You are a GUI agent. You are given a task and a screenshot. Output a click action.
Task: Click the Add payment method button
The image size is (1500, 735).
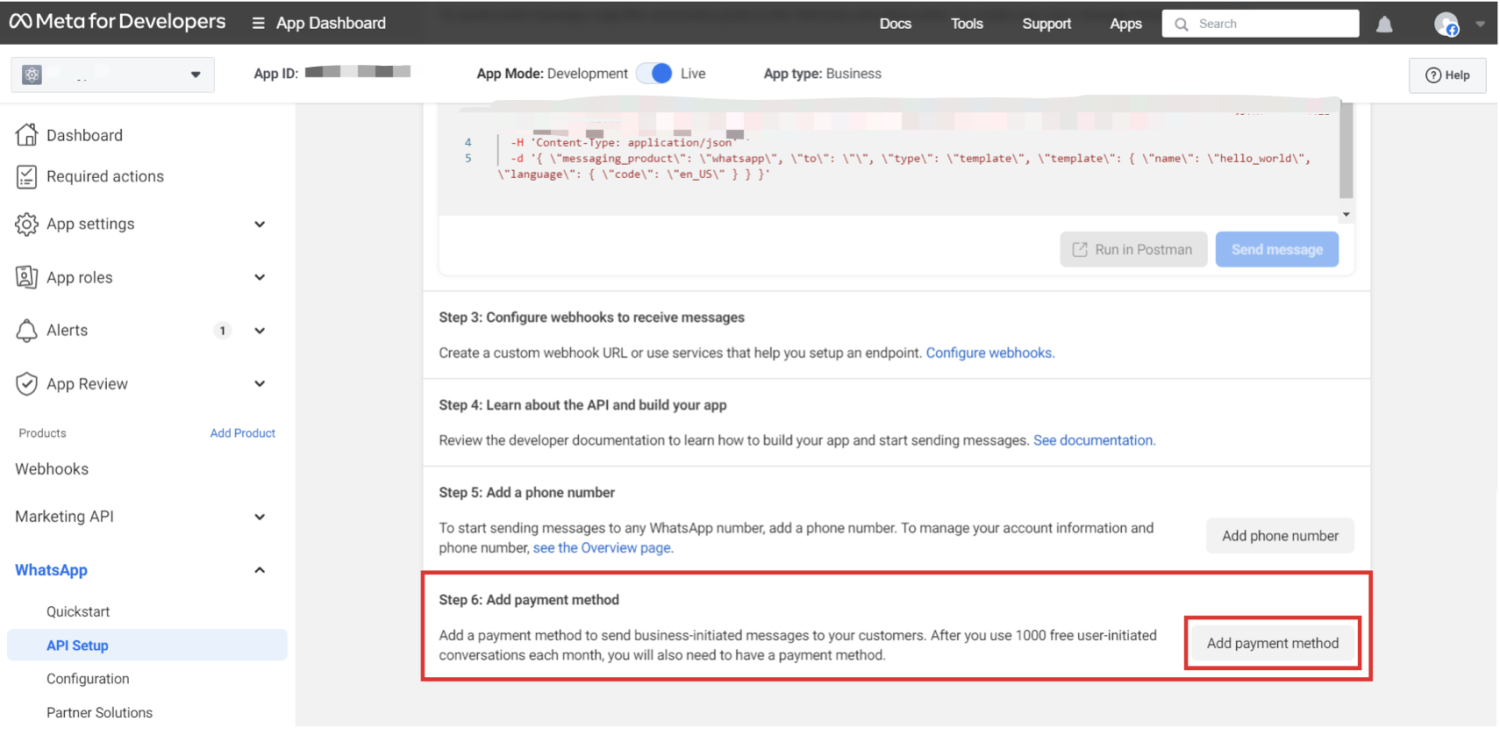1272,643
